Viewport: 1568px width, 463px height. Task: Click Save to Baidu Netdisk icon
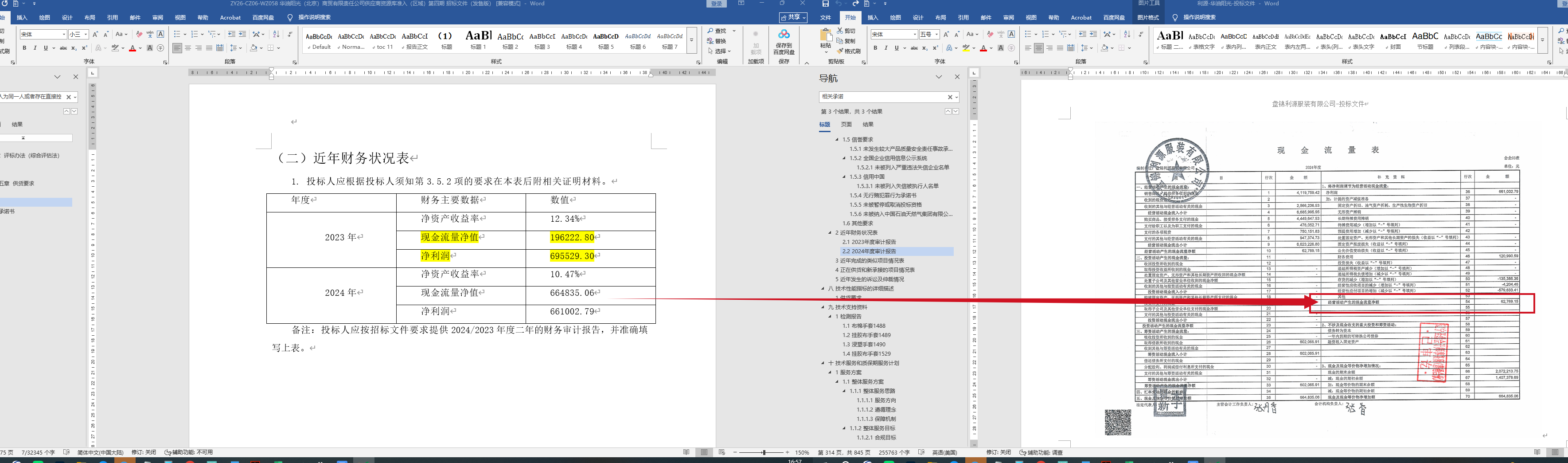tap(784, 41)
